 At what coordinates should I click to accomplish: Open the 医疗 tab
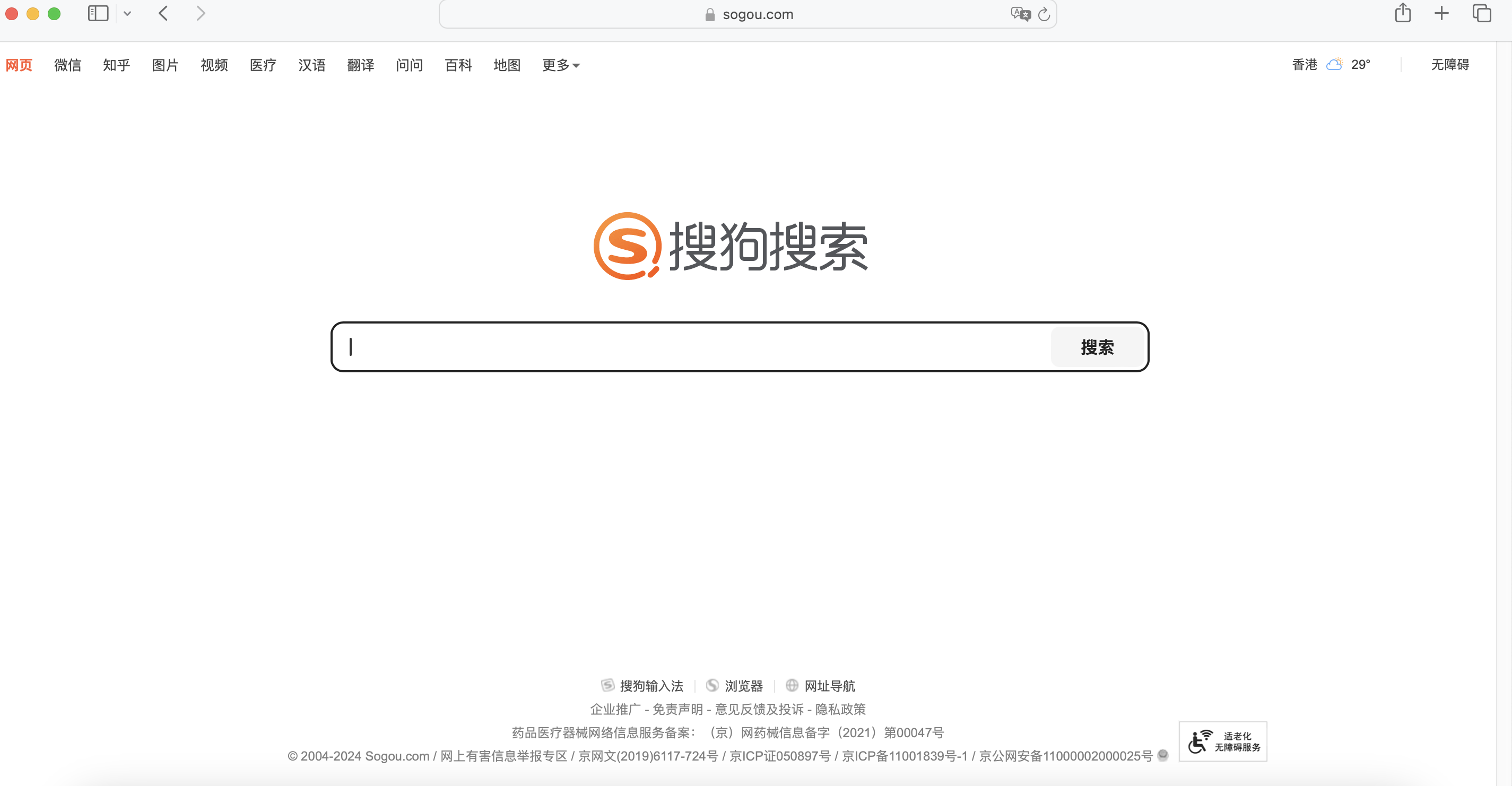(263, 65)
